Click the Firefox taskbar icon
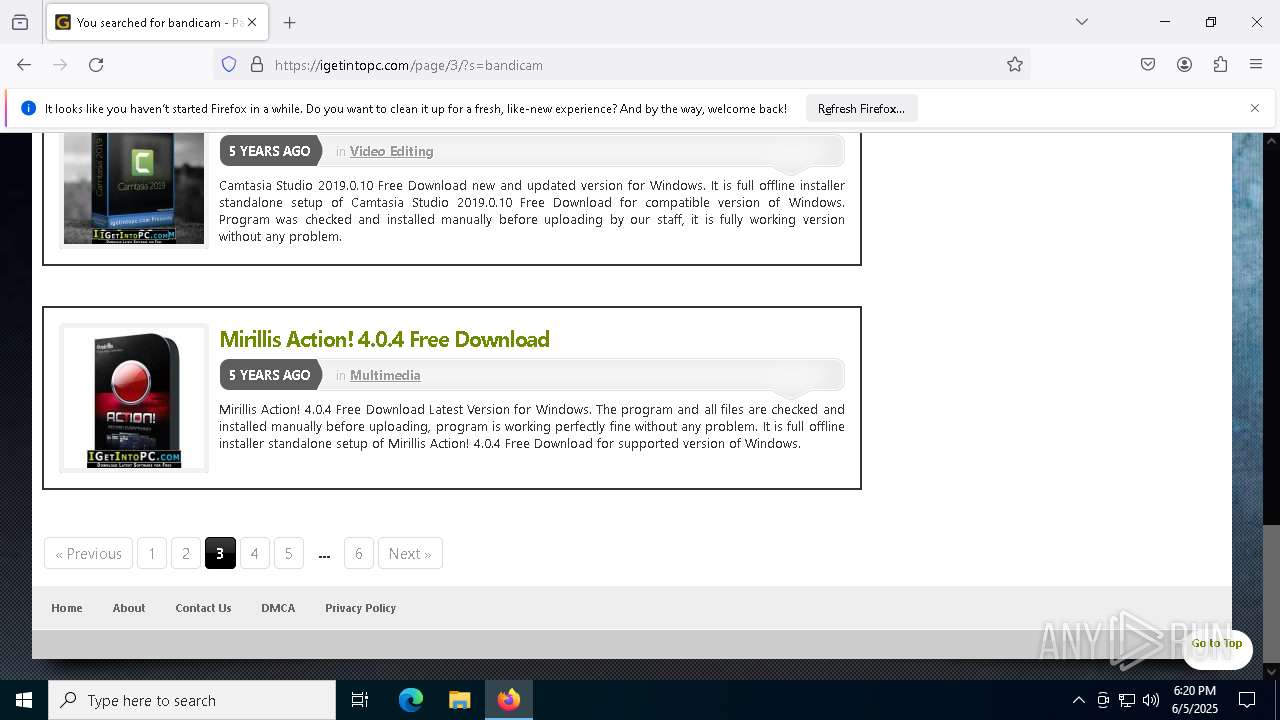The width and height of the screenshot is (1280, 720). pos(509,700)
